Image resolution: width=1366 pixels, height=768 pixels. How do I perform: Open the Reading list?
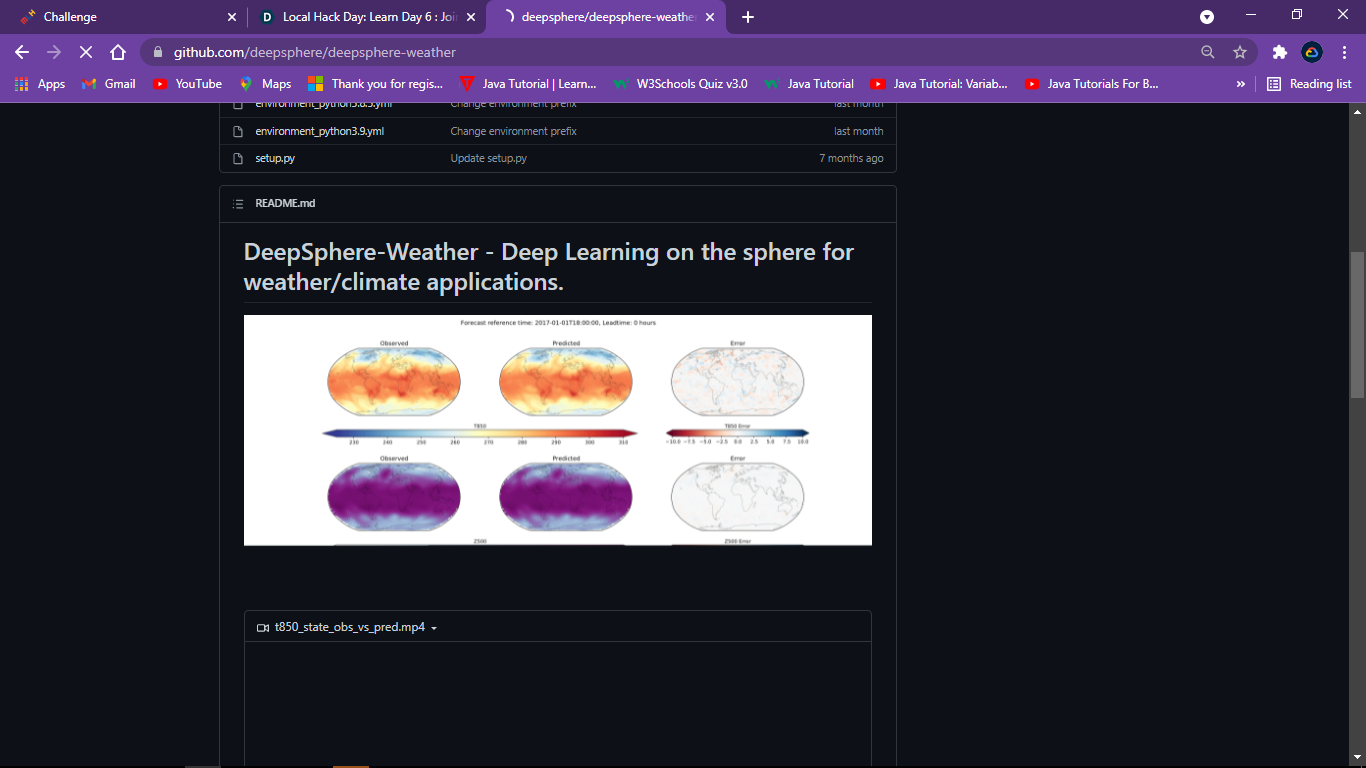[1309, 84]
